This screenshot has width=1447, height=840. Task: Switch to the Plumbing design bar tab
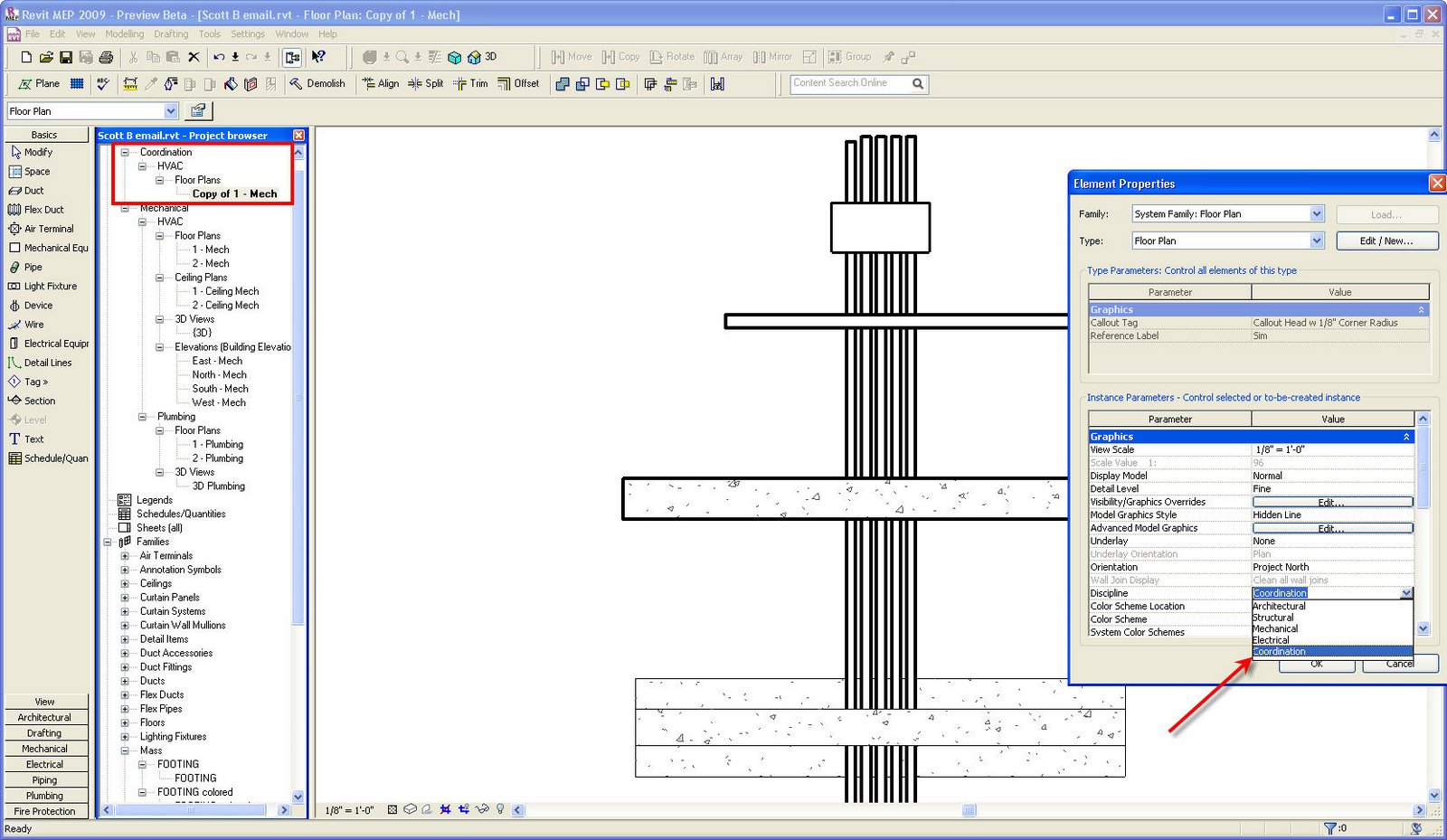click(44, 796)
